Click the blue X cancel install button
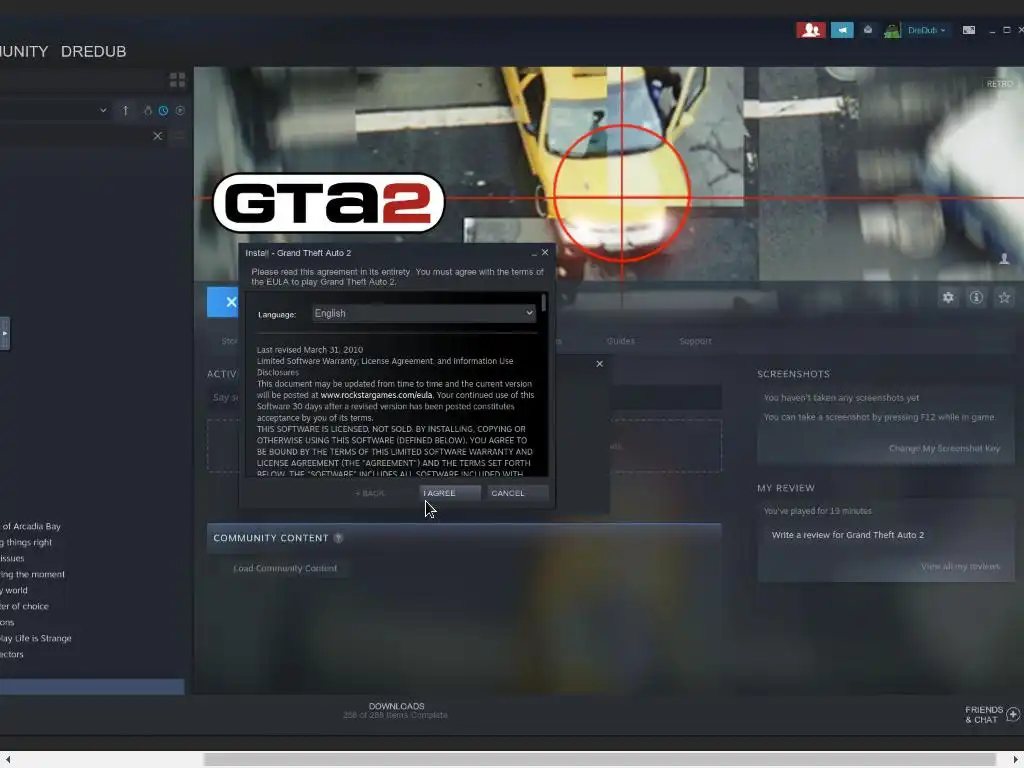The width and height of the screenshot is (1024, 768). [223, 302]
